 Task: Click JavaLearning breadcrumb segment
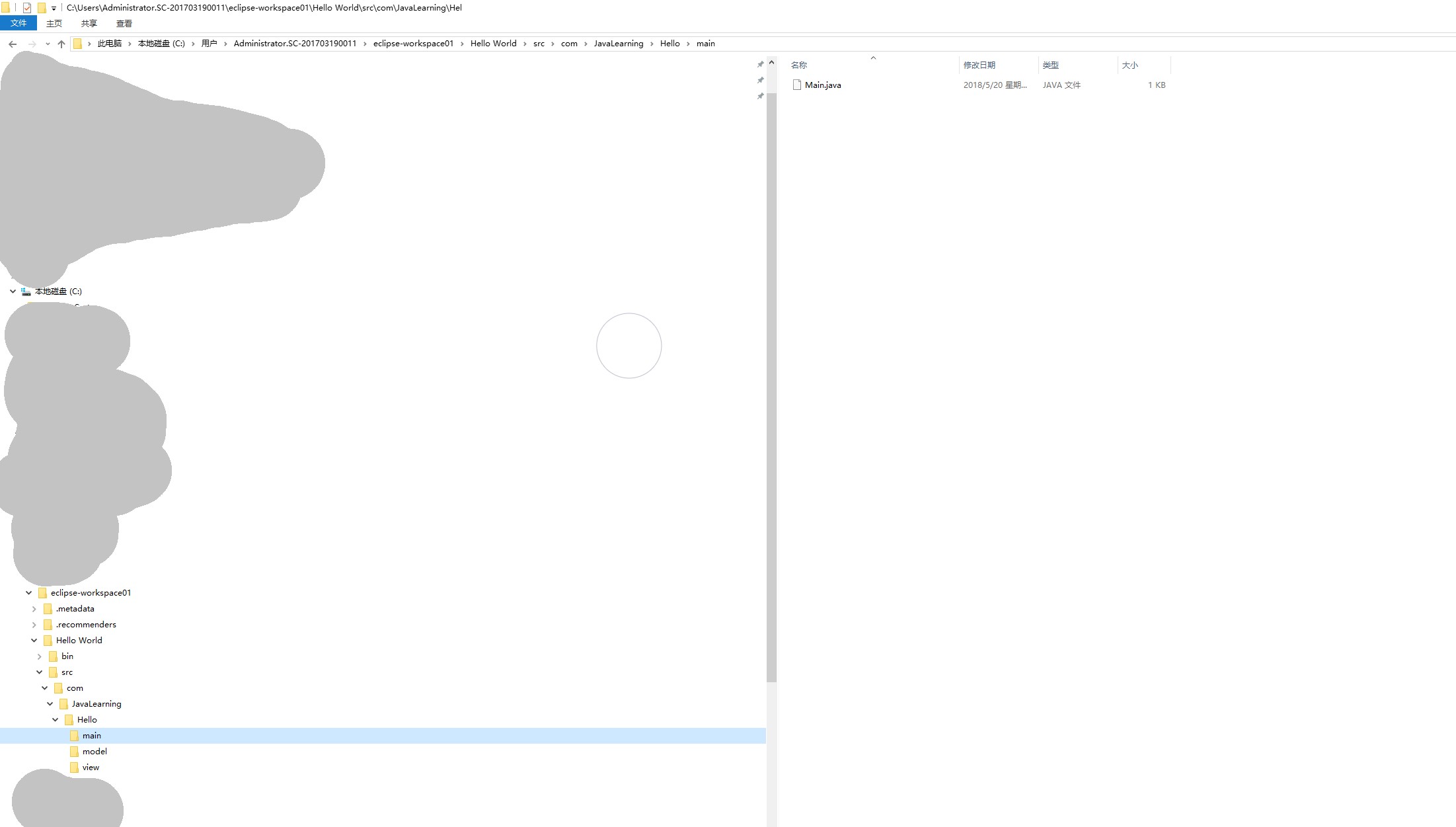pyautogui.click(x=618, y=44)
